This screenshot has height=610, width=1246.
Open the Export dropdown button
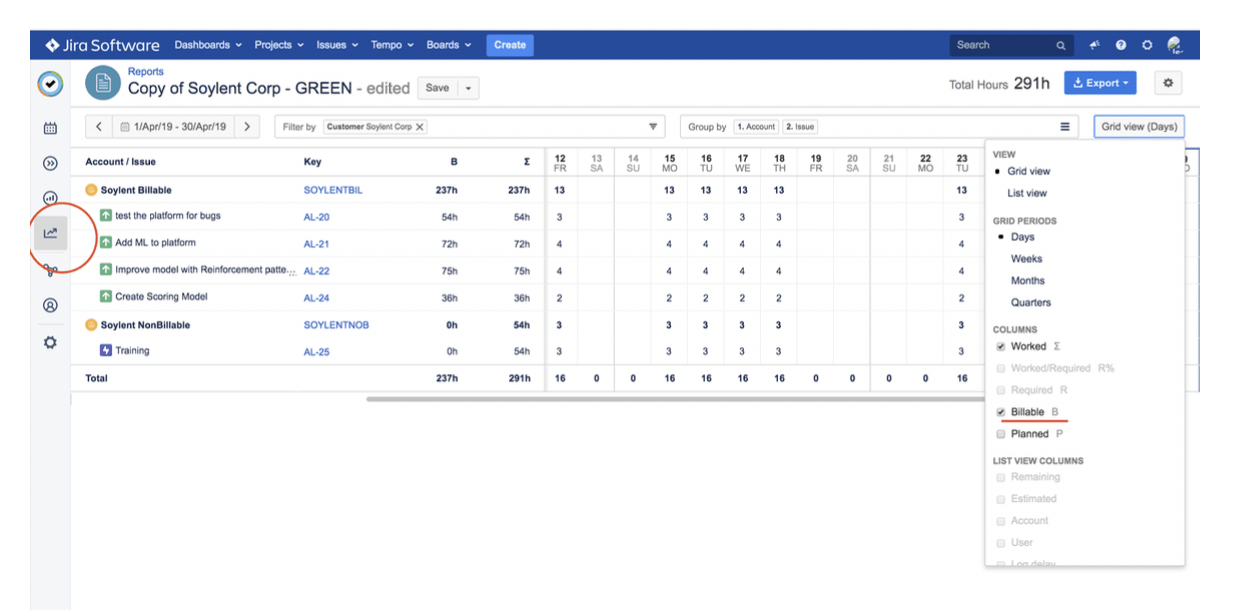coord(1100,83)
